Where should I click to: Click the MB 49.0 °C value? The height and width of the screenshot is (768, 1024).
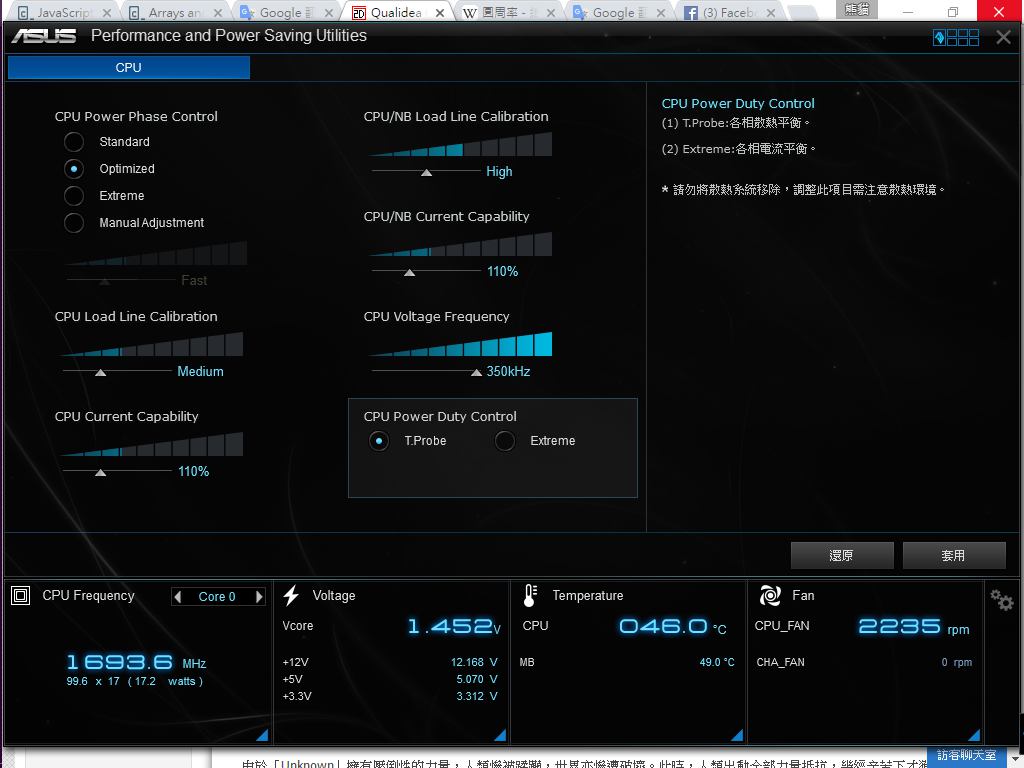[717, 662]
